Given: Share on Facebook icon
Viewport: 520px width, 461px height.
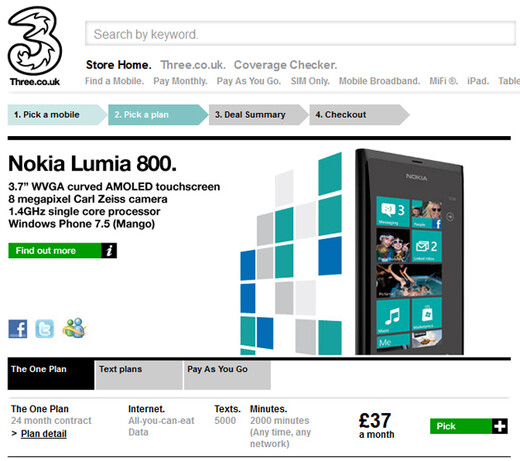Looking at the screenshot, I should click(x=18, y=329).
